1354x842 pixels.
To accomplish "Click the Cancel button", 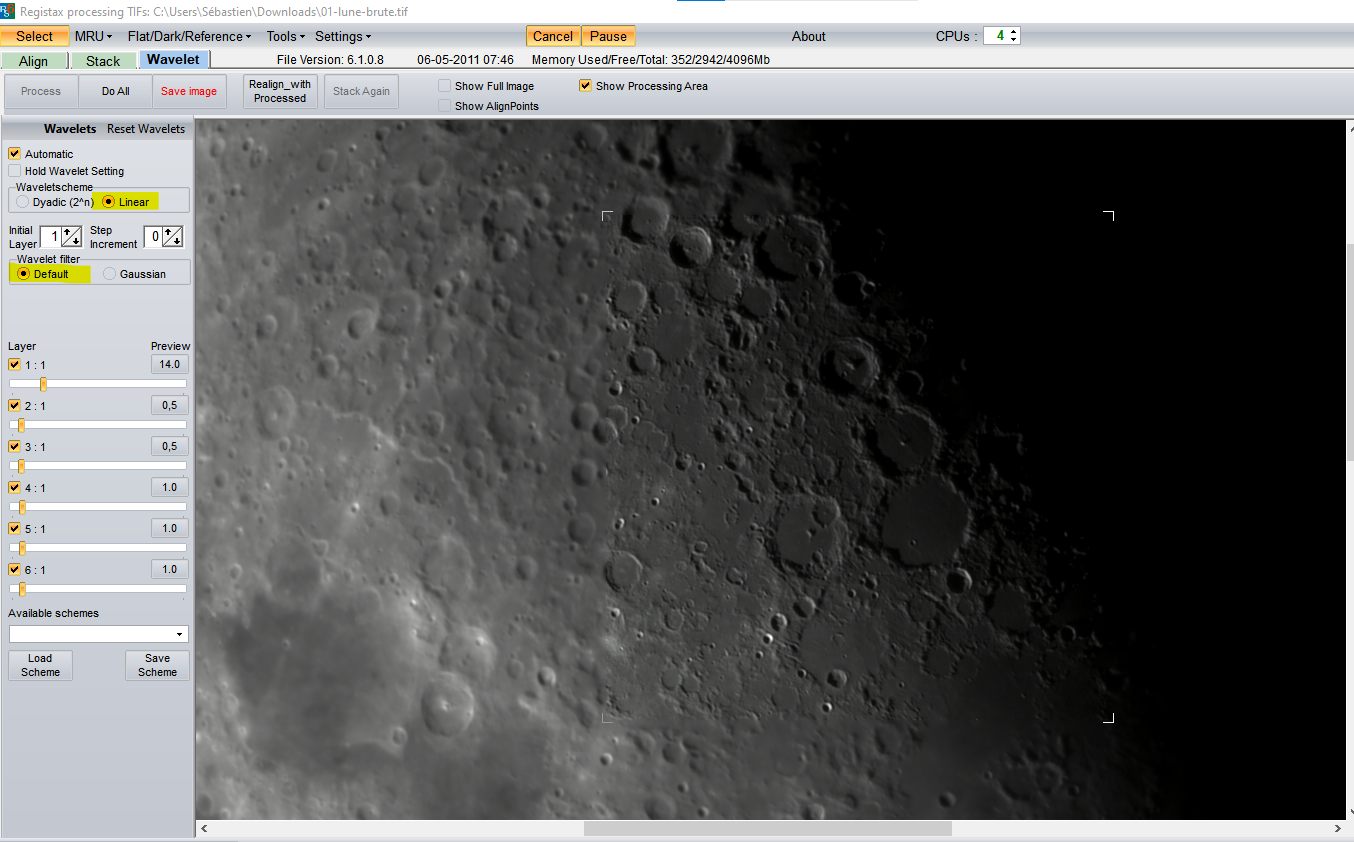I will [x=553, y=36].
